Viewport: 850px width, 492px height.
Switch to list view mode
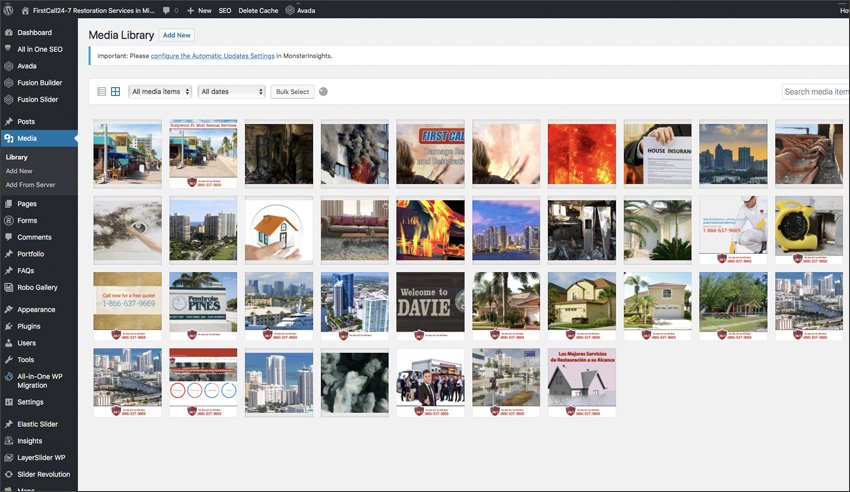101,92
